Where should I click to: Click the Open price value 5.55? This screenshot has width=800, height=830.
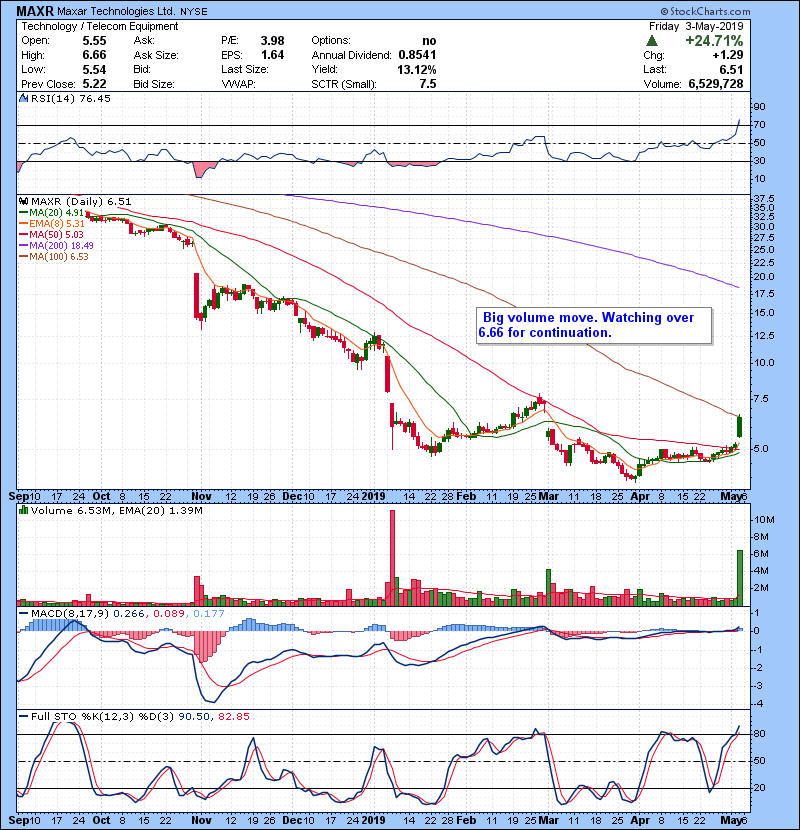point(94,41)
